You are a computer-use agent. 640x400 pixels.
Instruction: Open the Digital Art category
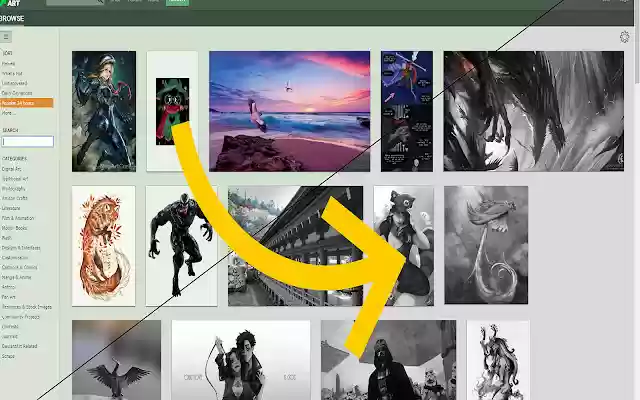pos(11,169)
